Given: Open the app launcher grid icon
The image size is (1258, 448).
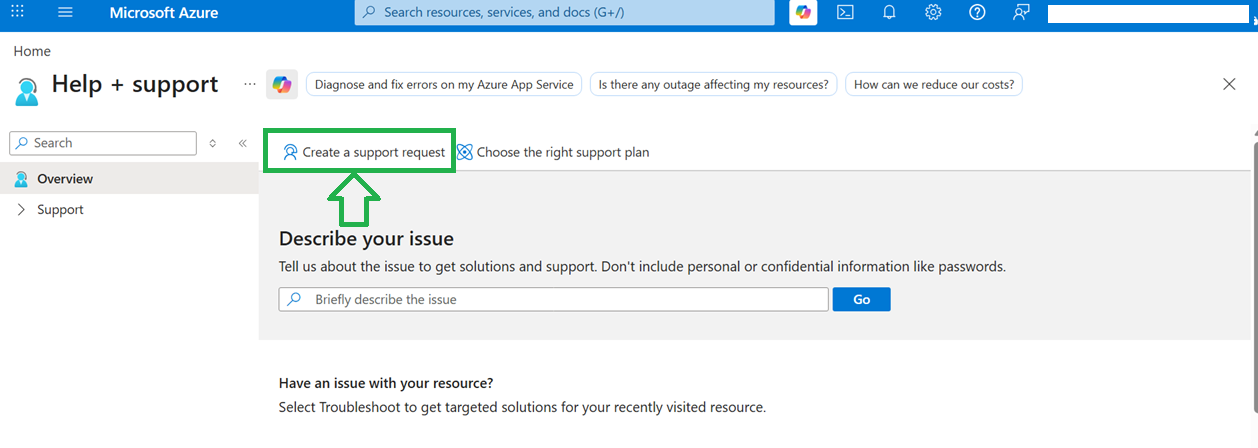Looking at the screenshot, I should tap(17, 13).
